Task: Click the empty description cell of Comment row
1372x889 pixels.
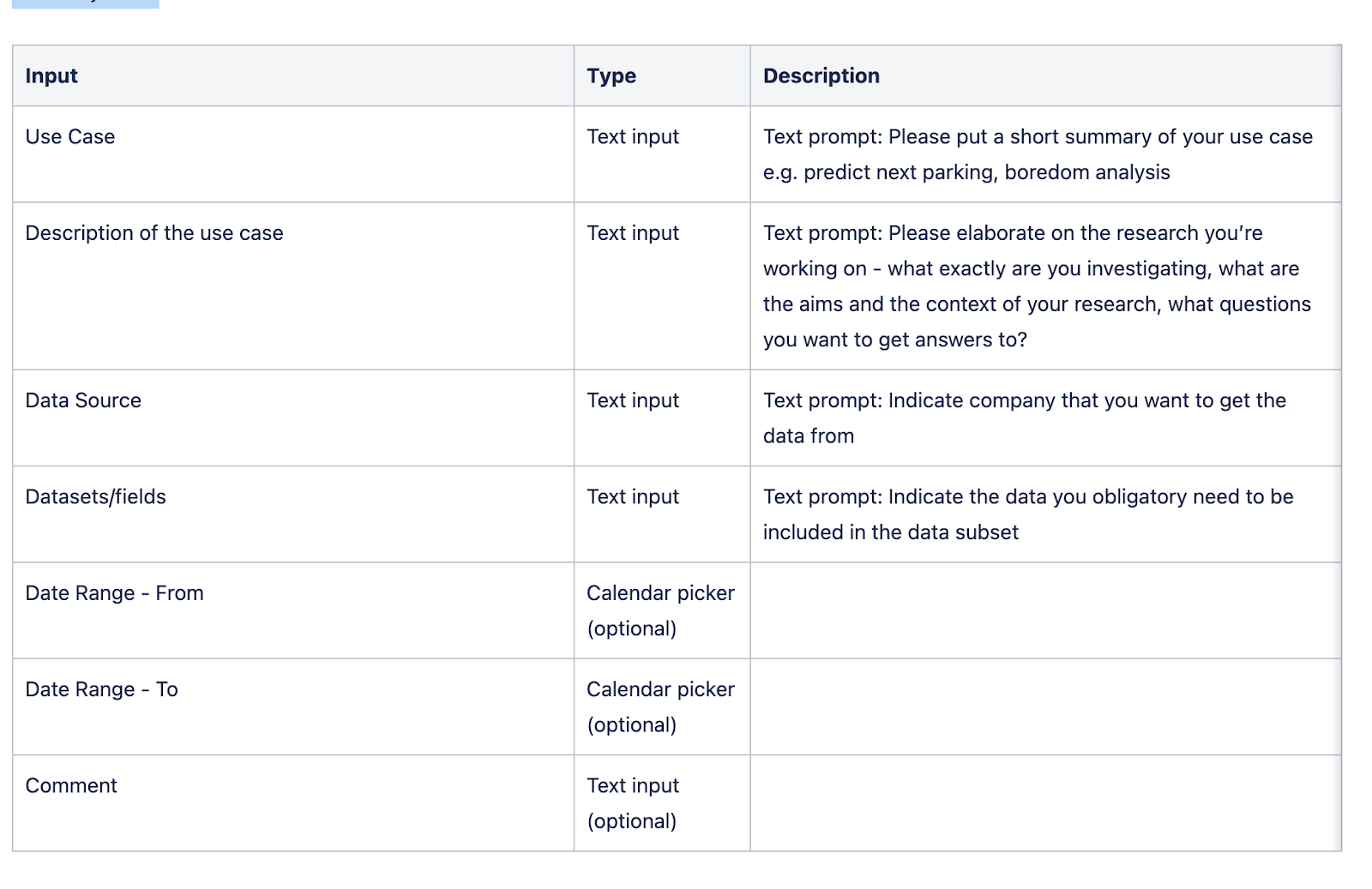Action: (x=1044, y=802)
